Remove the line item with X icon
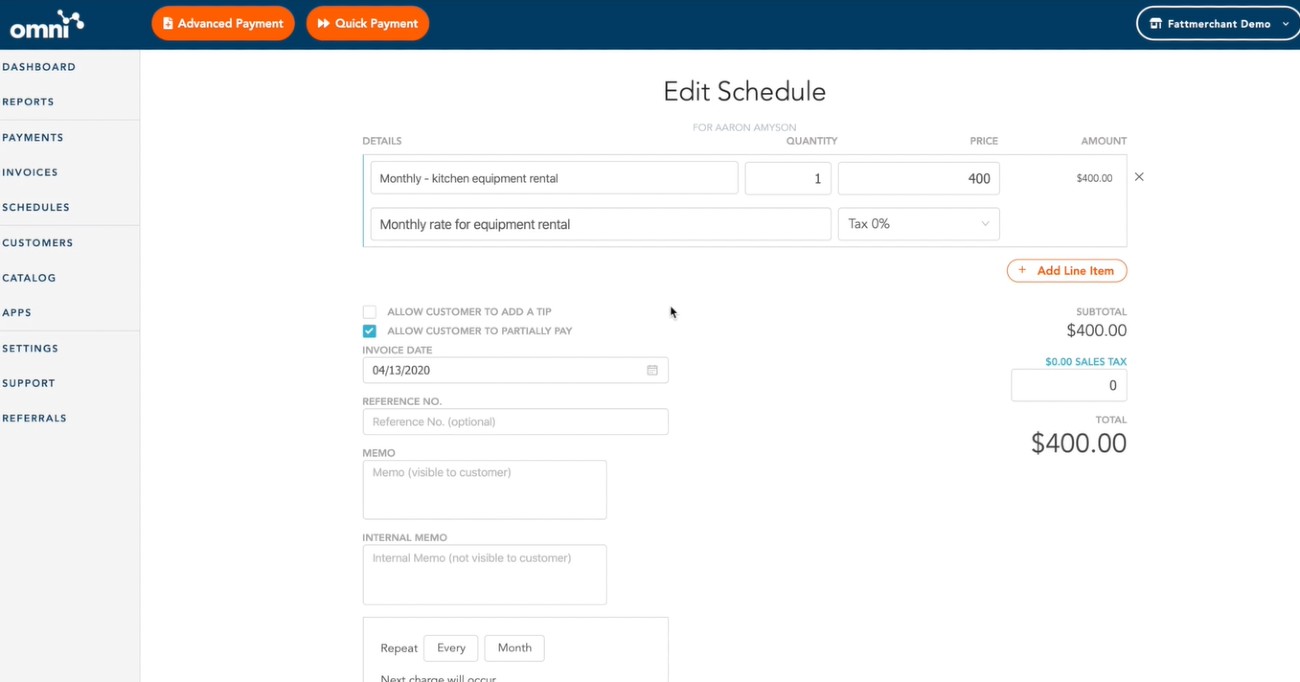1300x682 pixels. [1139, 177]
